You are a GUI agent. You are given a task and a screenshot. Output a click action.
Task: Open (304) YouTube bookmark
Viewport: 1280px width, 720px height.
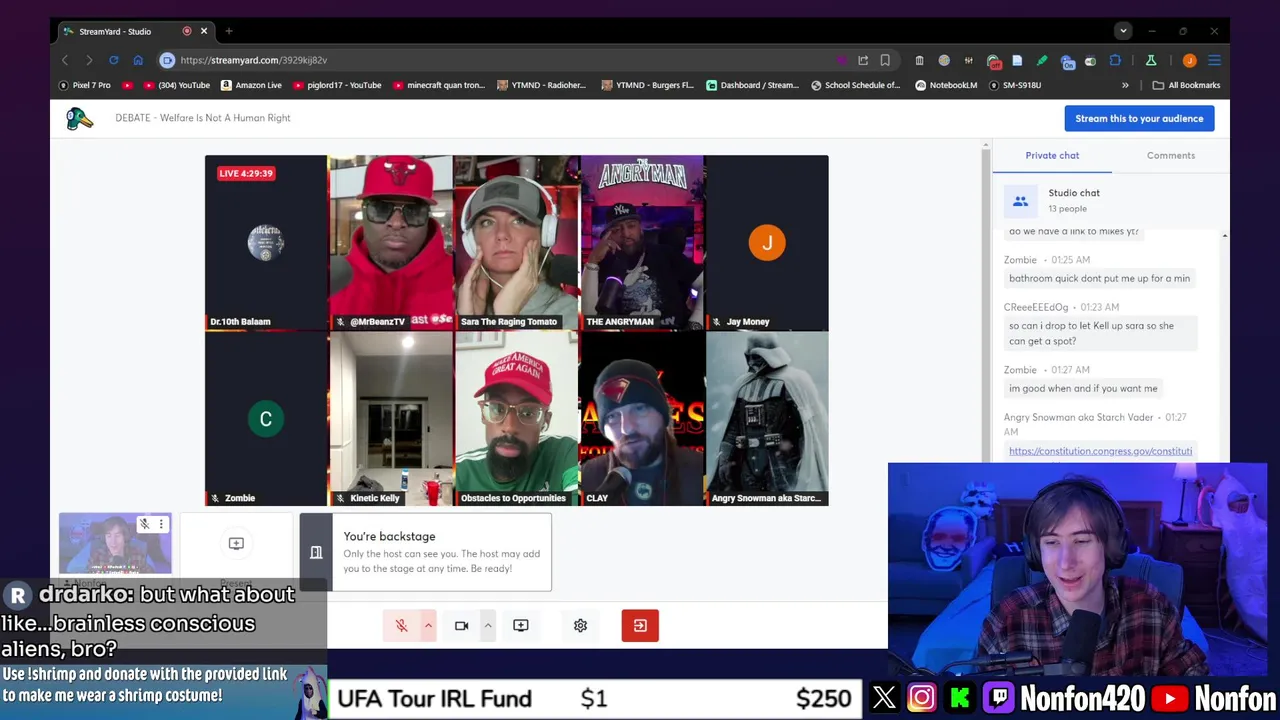(x=179, y=85)
